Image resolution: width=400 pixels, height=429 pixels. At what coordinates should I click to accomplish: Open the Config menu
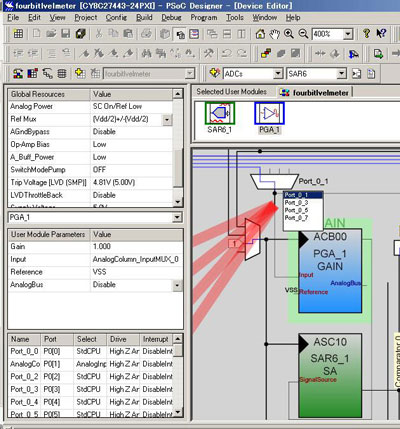116,17
